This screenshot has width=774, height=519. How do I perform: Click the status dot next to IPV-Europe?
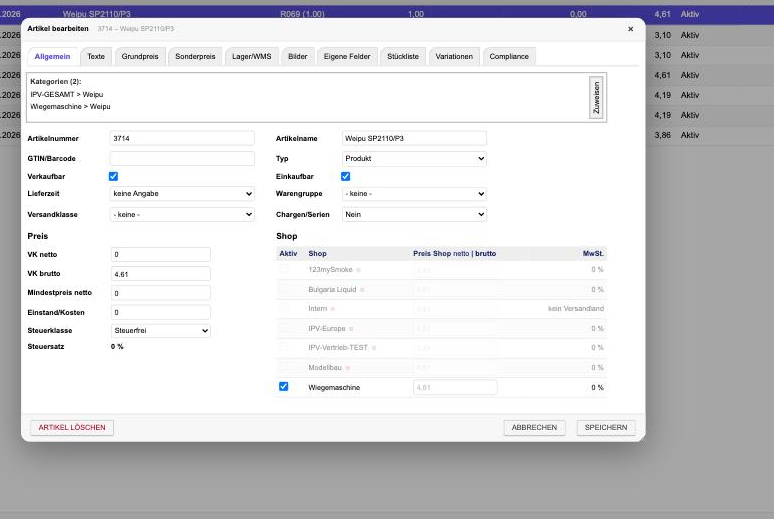click(x=351, y=329)
